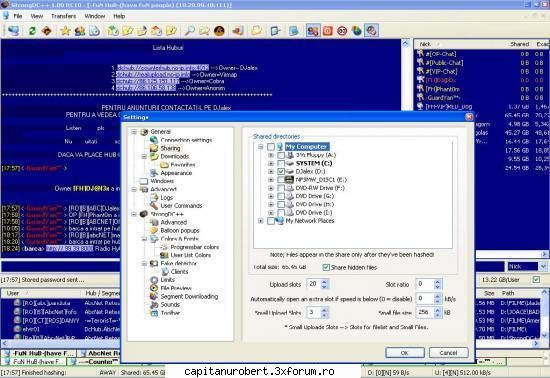Toggle Share hidden files checkbox
This screenshot has height=378, width=550.
coord(326,267)
